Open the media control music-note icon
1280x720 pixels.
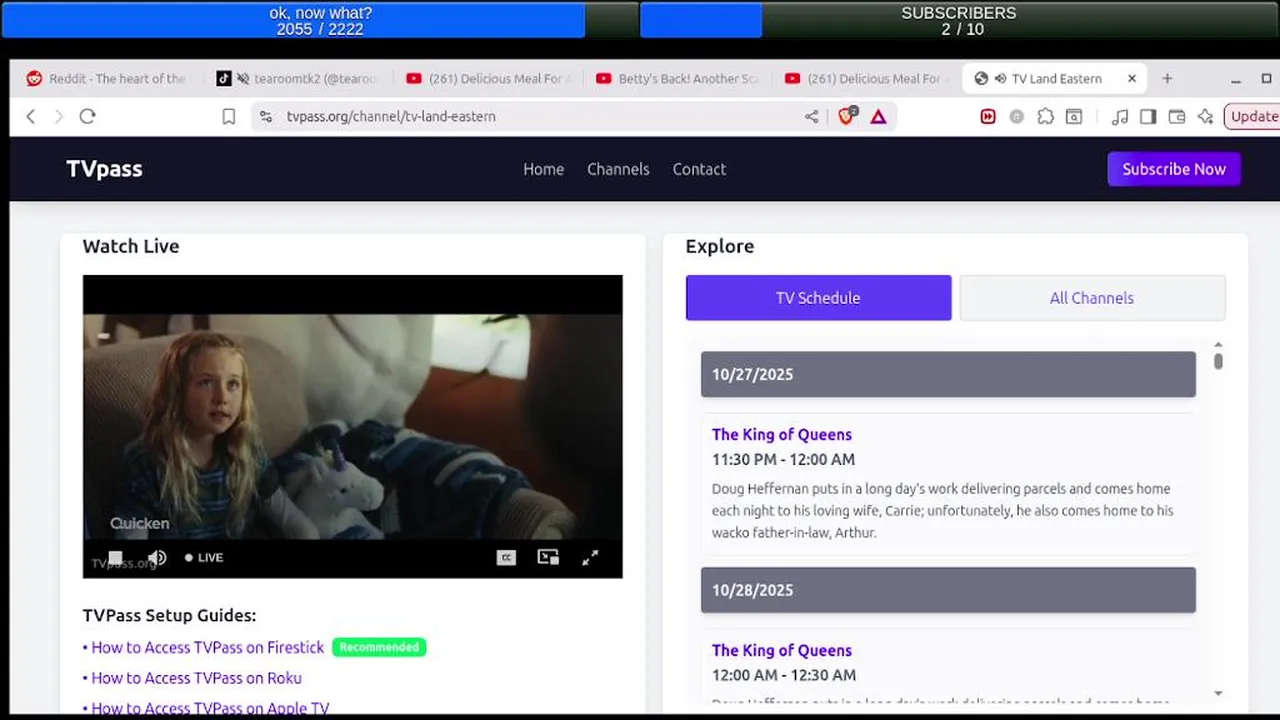pyautogui.click(x=1120, y=117)
